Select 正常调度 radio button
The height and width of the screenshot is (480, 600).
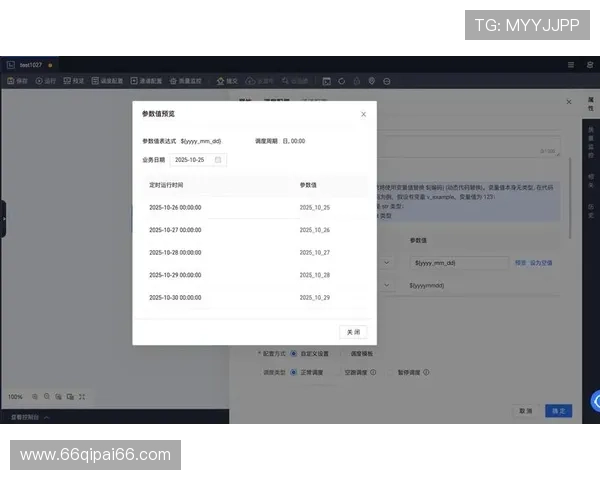click(293, 372)
